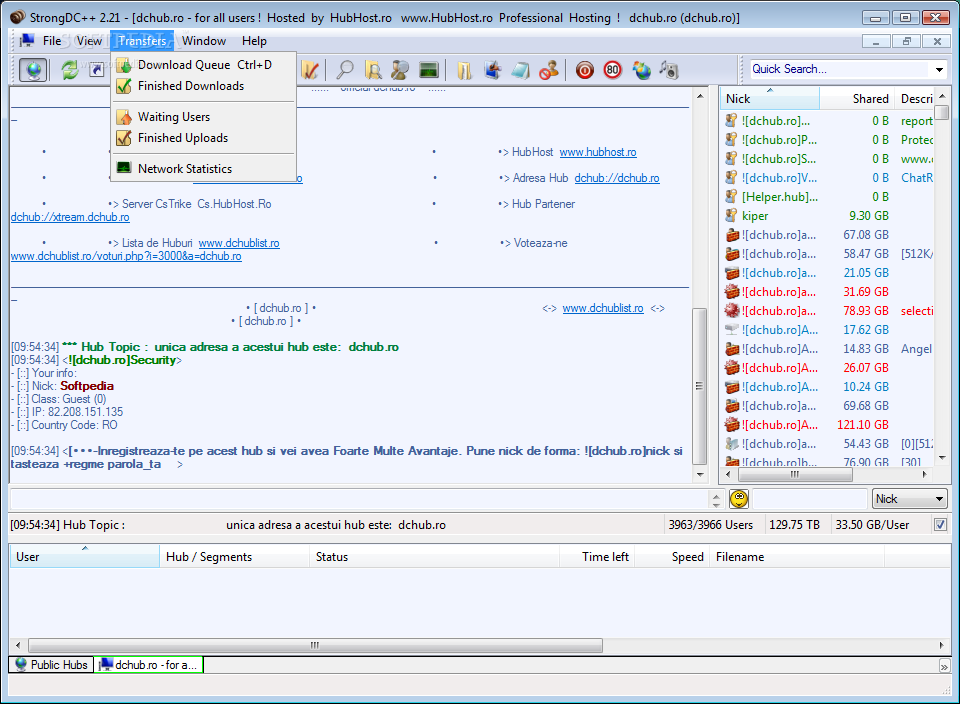Open the File menu
The width and height of the screenshot is (960, 704).
pyautogui.click(x=52, y=41)
